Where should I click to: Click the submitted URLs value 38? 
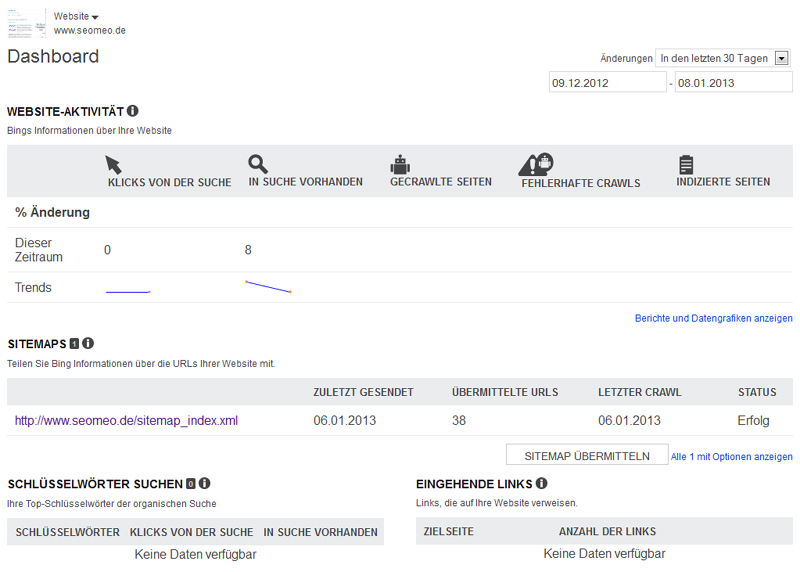(459, 420)
